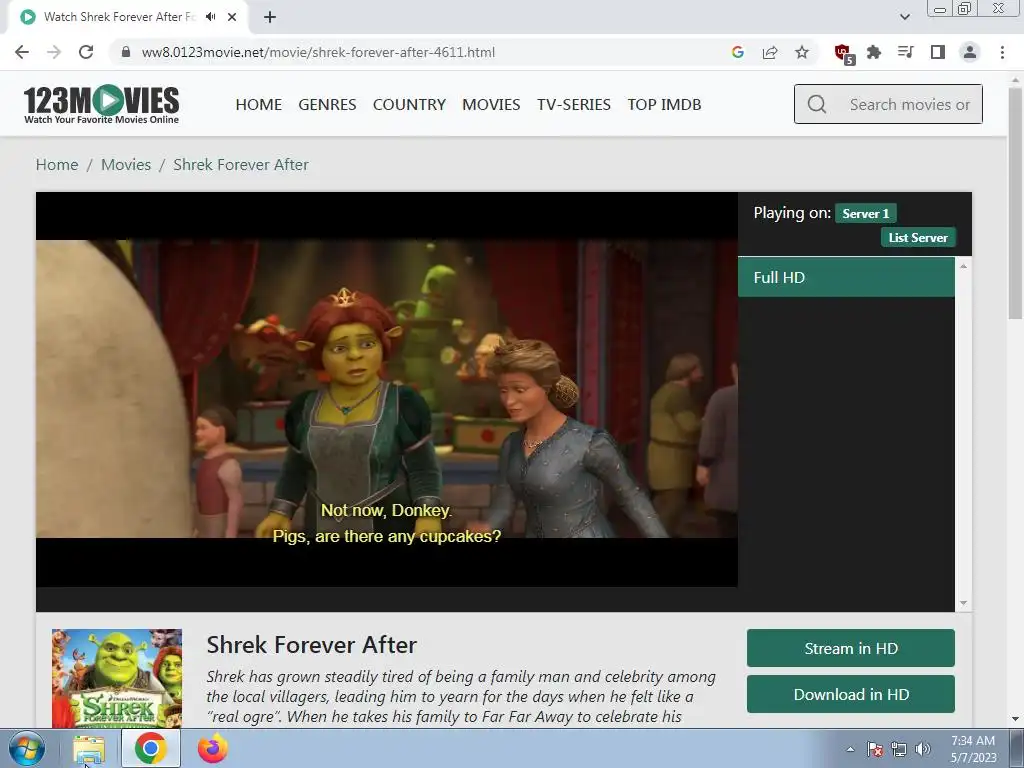Open the TOP IMDB menu item

(664, 104)
